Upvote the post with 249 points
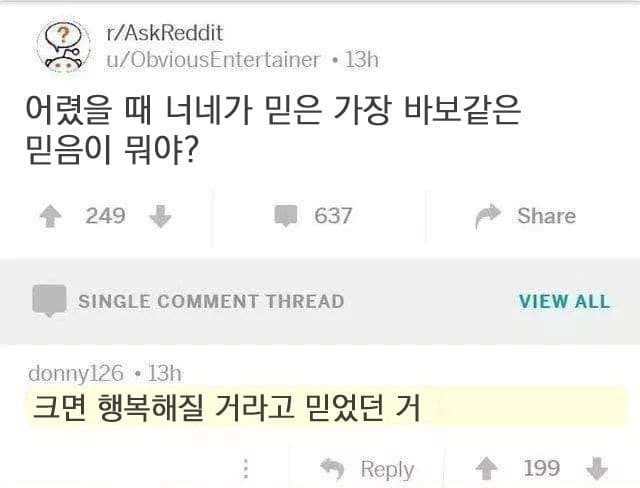640x488 pixels. point(46,215)
